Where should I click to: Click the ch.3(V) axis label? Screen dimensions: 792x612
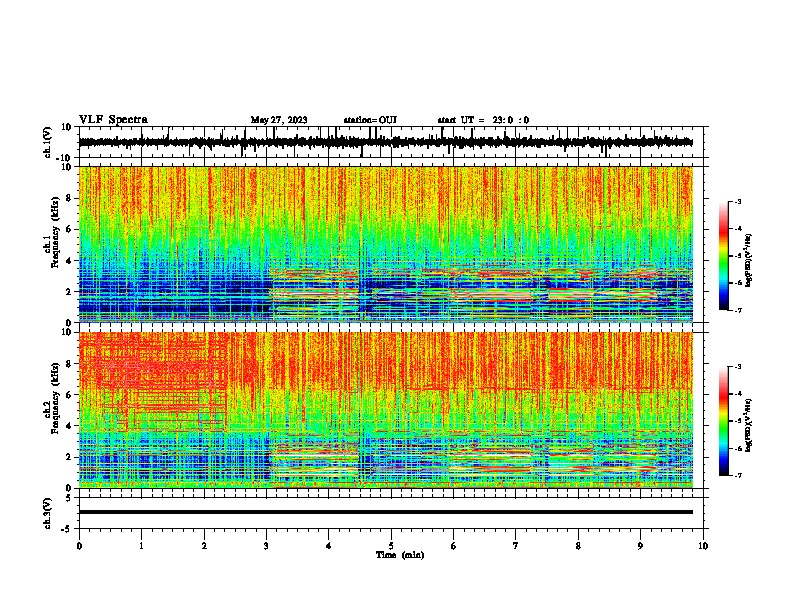(48, 513)
